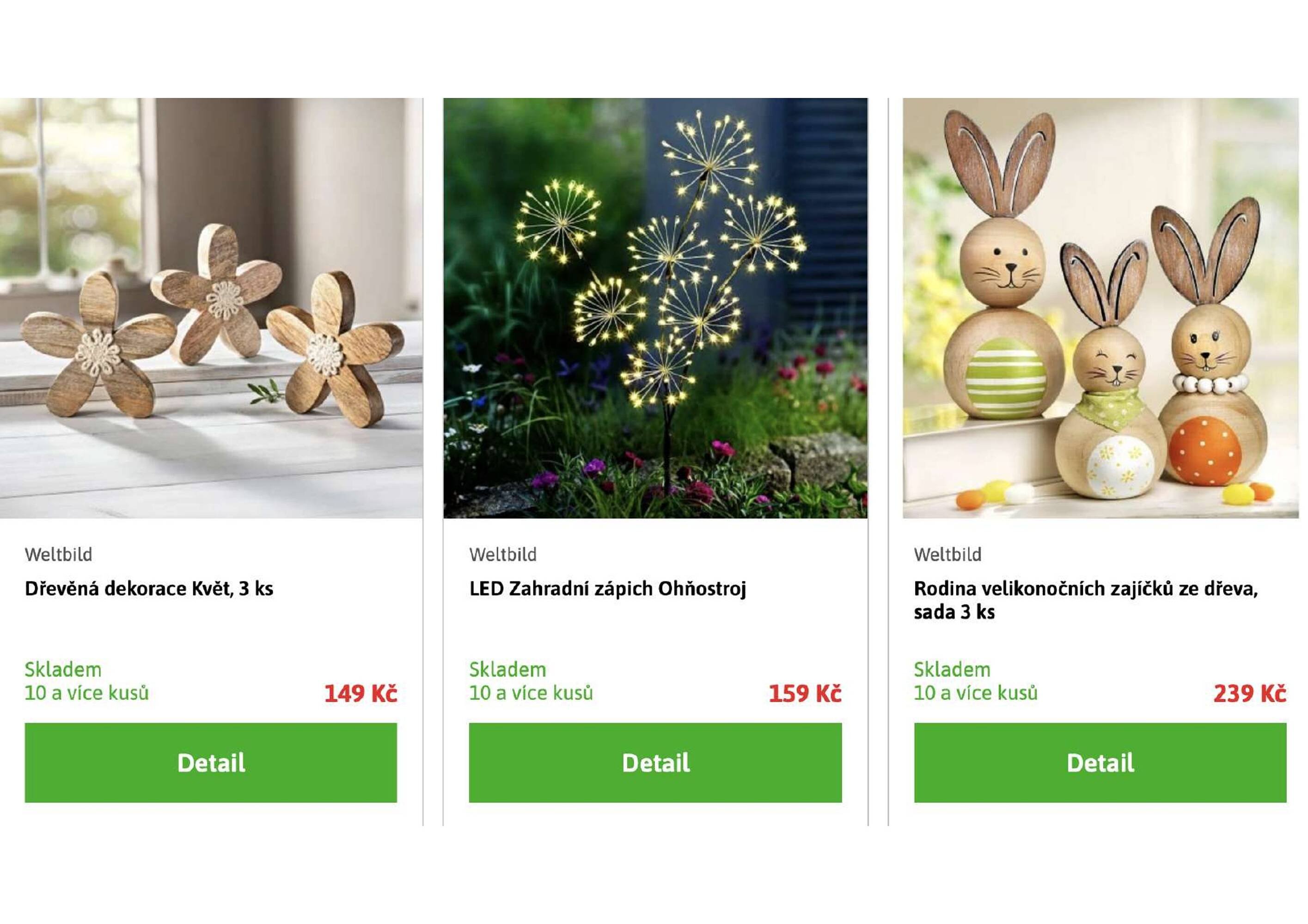
Task: Open Detail for LED Zahradní zápich Ohňostroj
Action: (655, 762)
